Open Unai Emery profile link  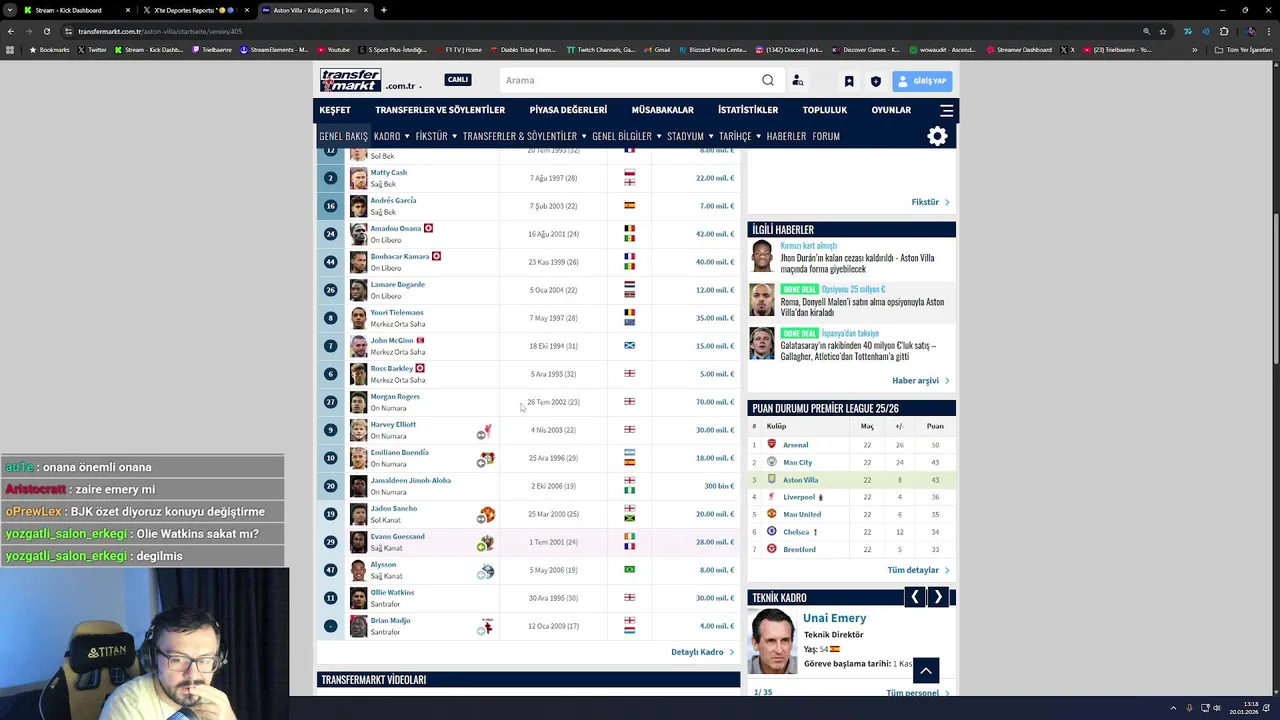(x=835, y=618)
